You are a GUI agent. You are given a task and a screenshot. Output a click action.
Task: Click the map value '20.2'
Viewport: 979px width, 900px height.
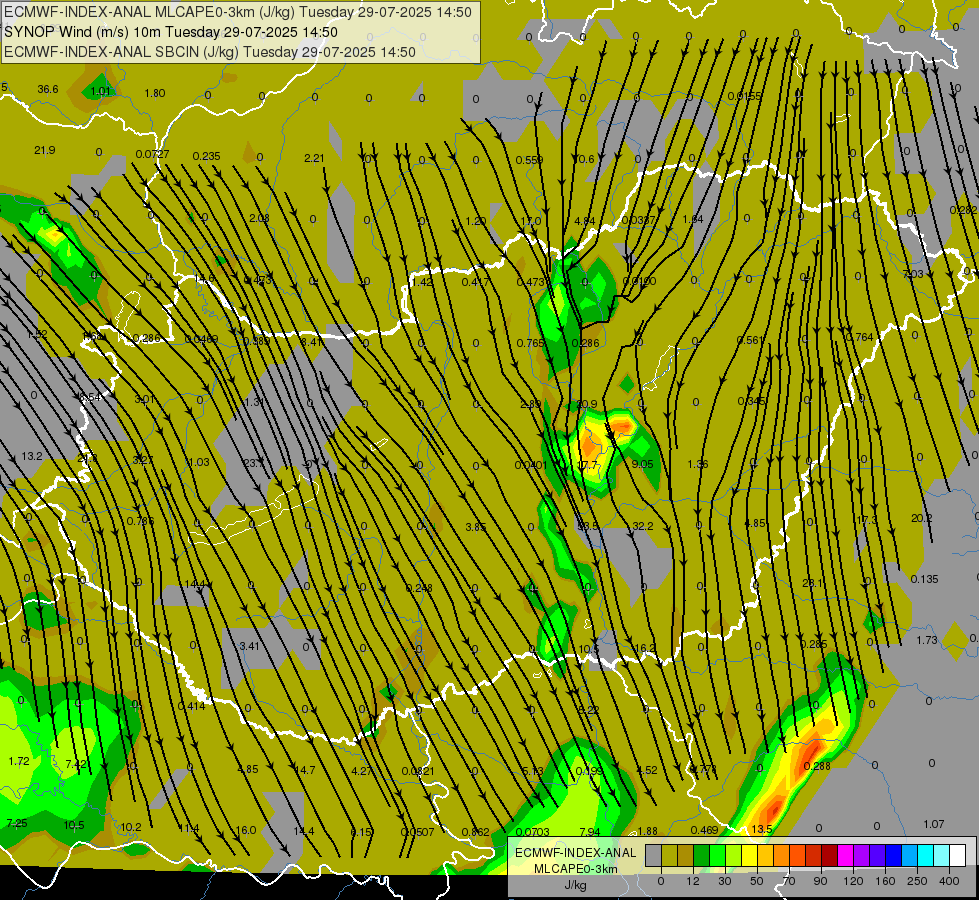tap(922, 518)
